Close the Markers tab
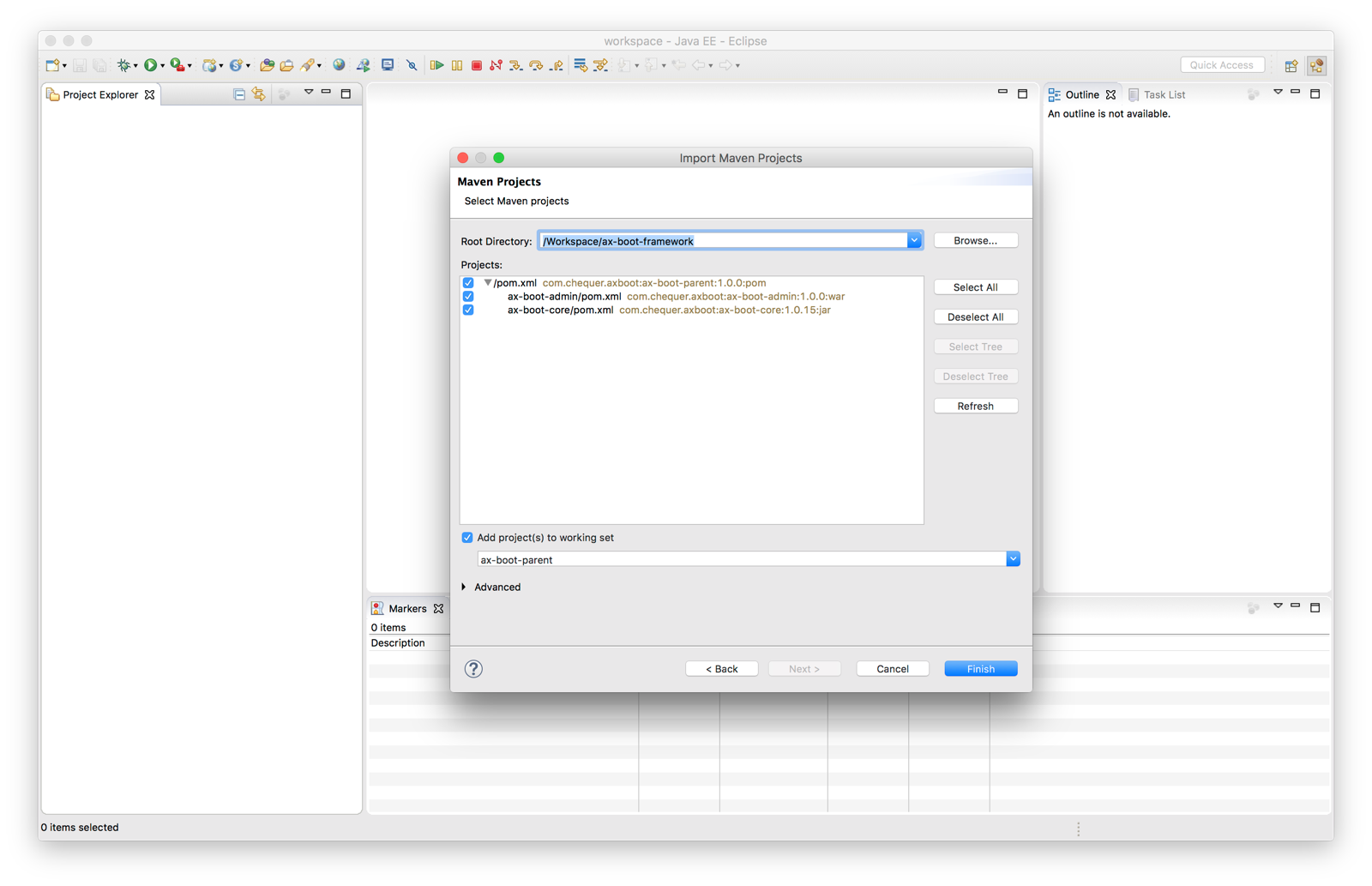Image resolution: width=1372 pixels, height=886 pixels. tap(438, 608)
